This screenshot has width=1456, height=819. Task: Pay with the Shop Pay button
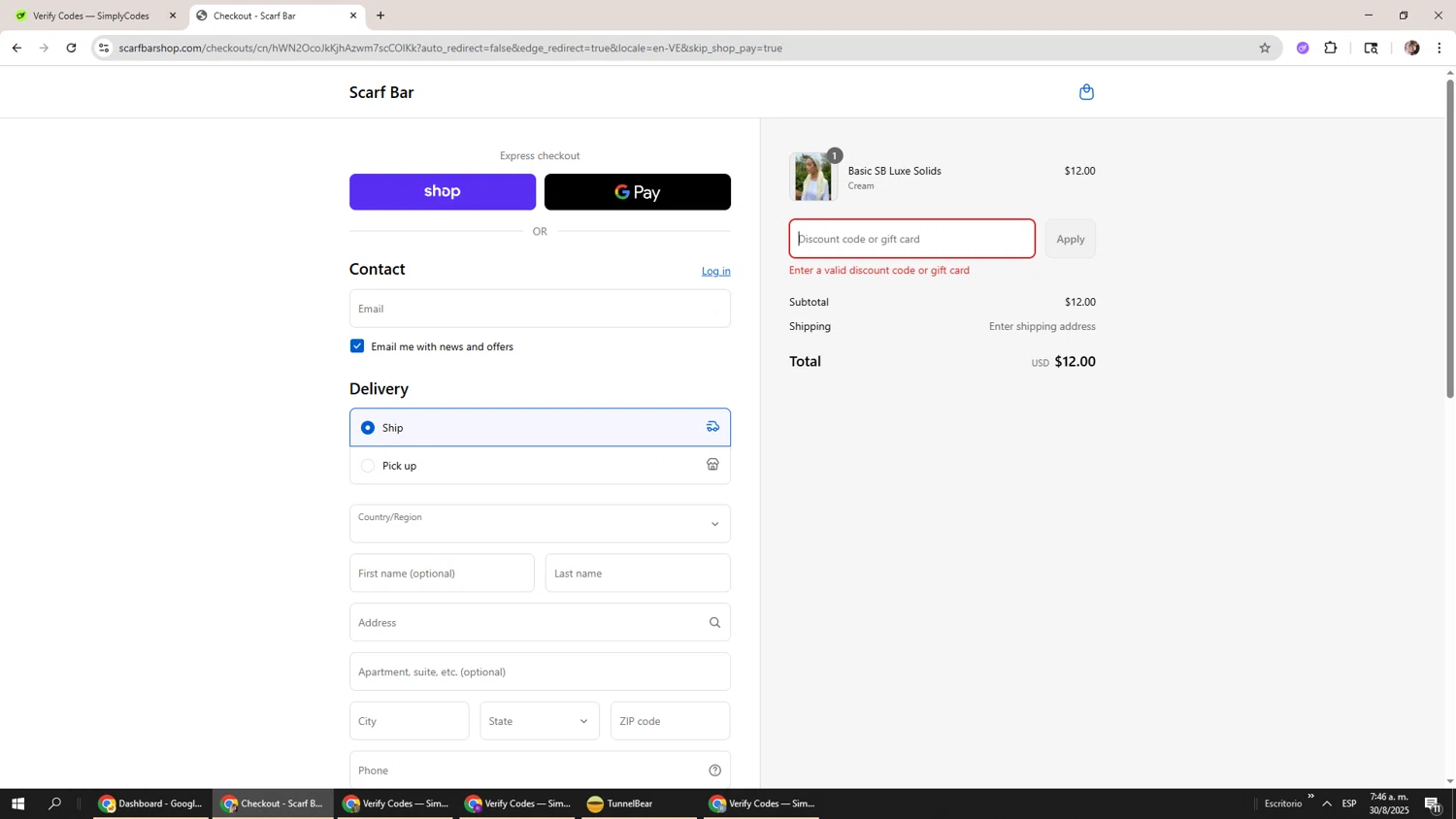pos(443,192)
